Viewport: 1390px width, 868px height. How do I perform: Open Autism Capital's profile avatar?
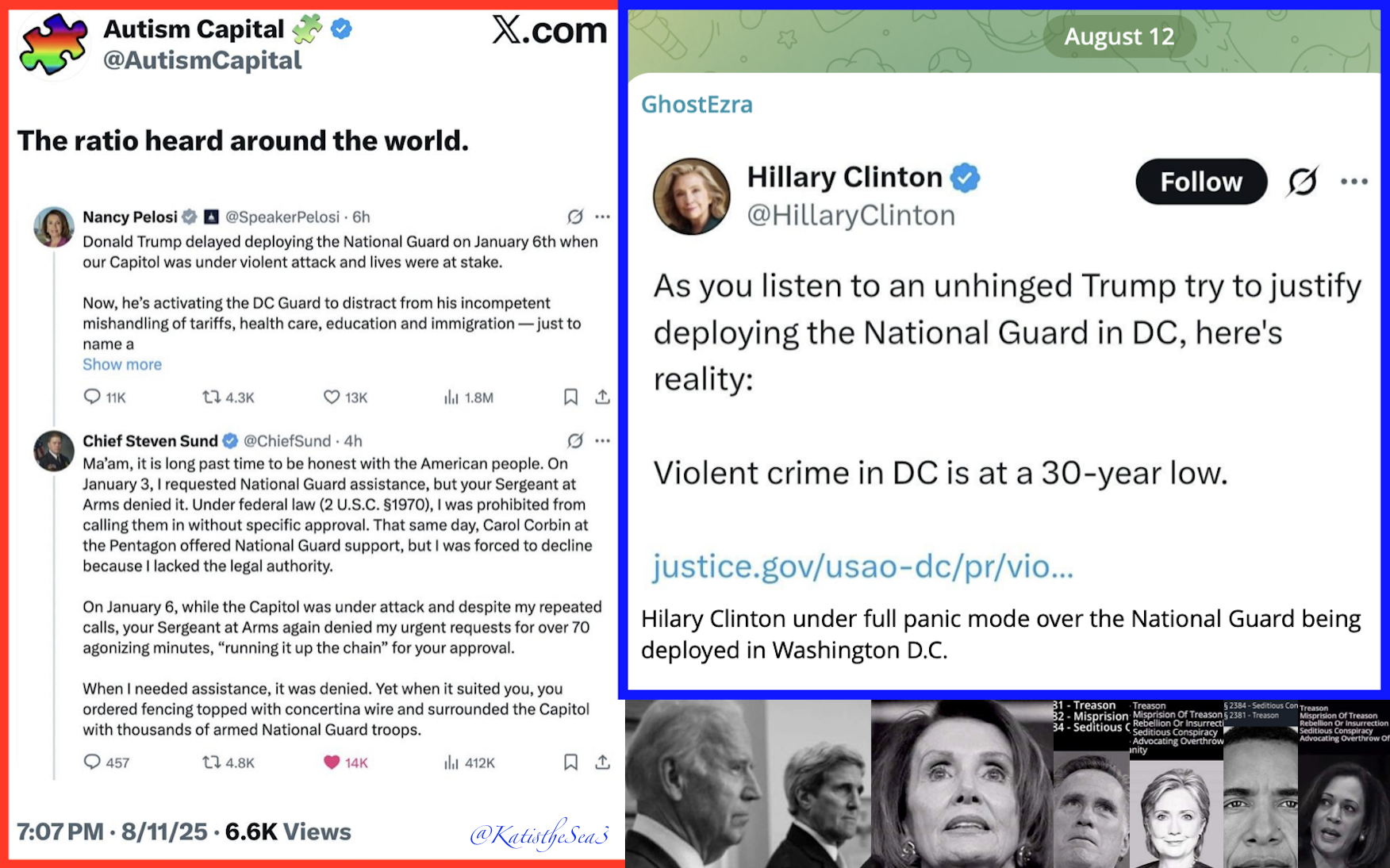(x=54, y=45)
